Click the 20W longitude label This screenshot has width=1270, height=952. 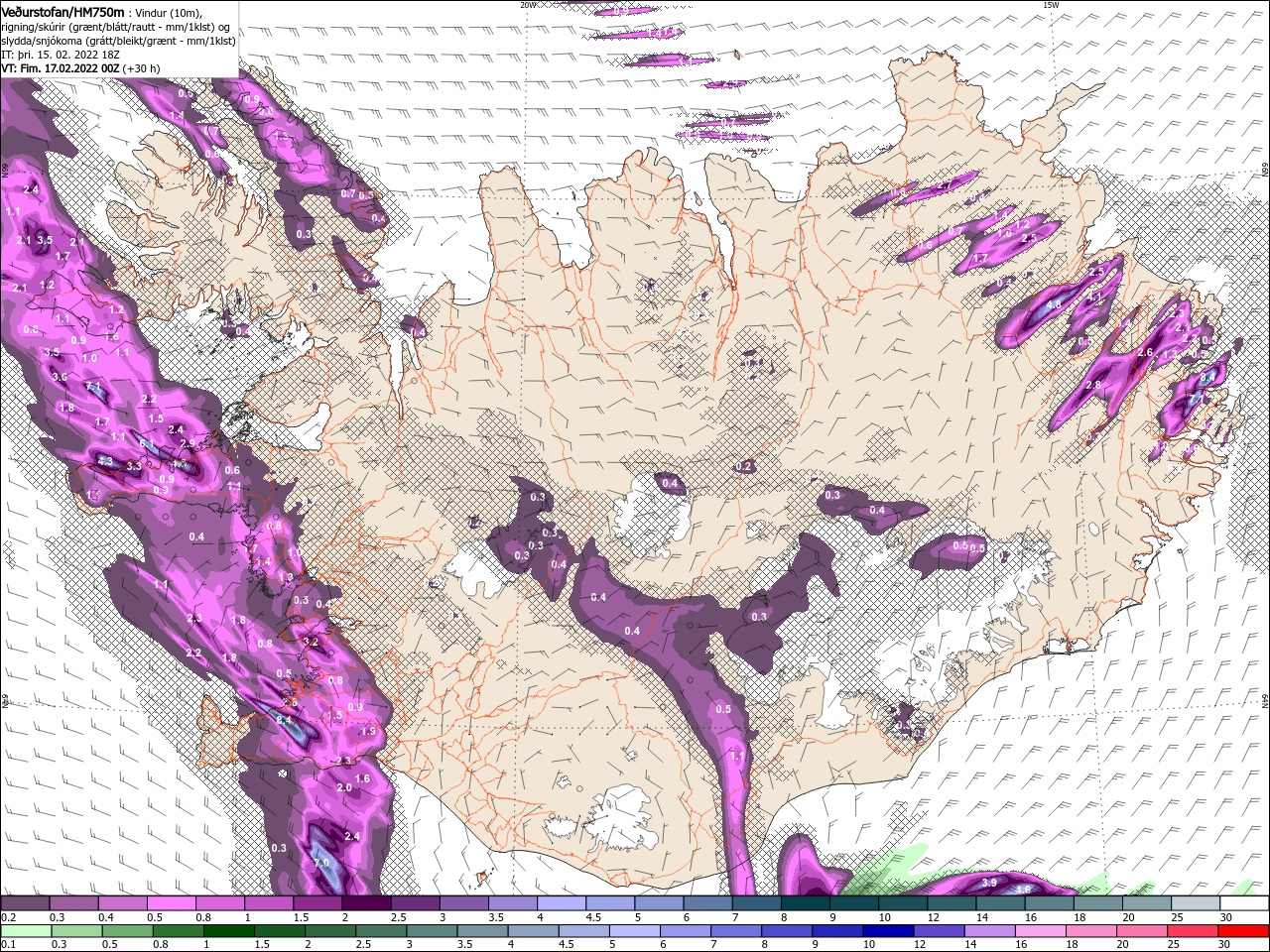pyautogui.click(x=528, y=5)
